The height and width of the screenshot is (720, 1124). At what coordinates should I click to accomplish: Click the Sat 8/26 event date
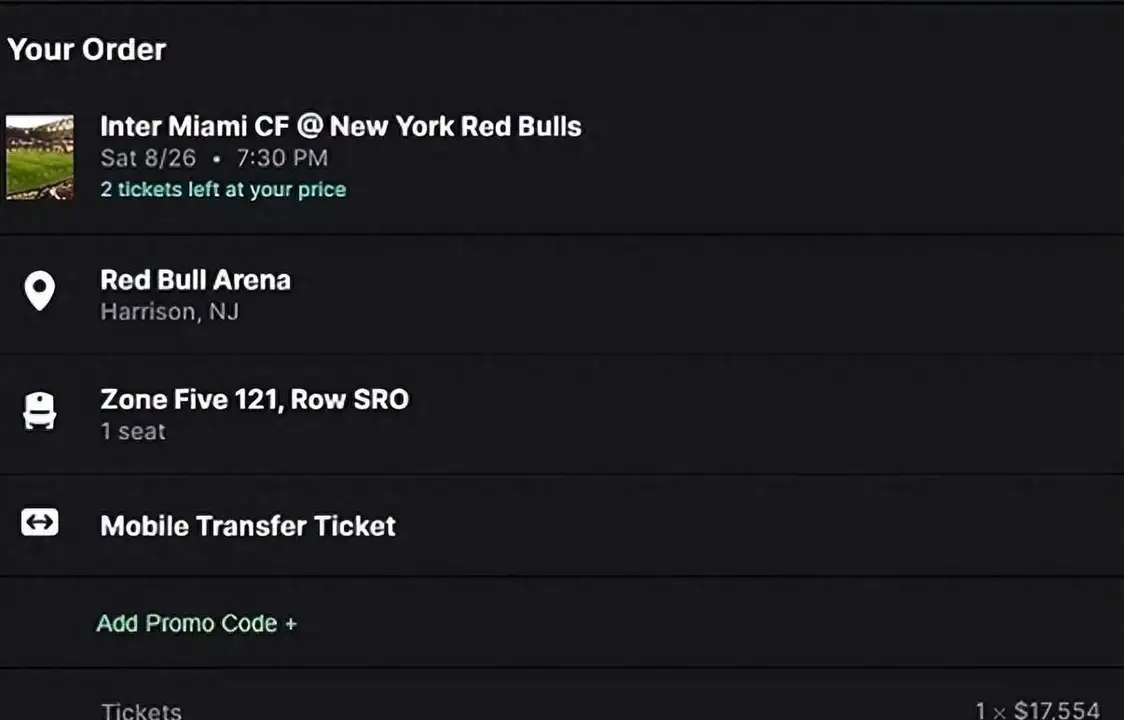148,158
